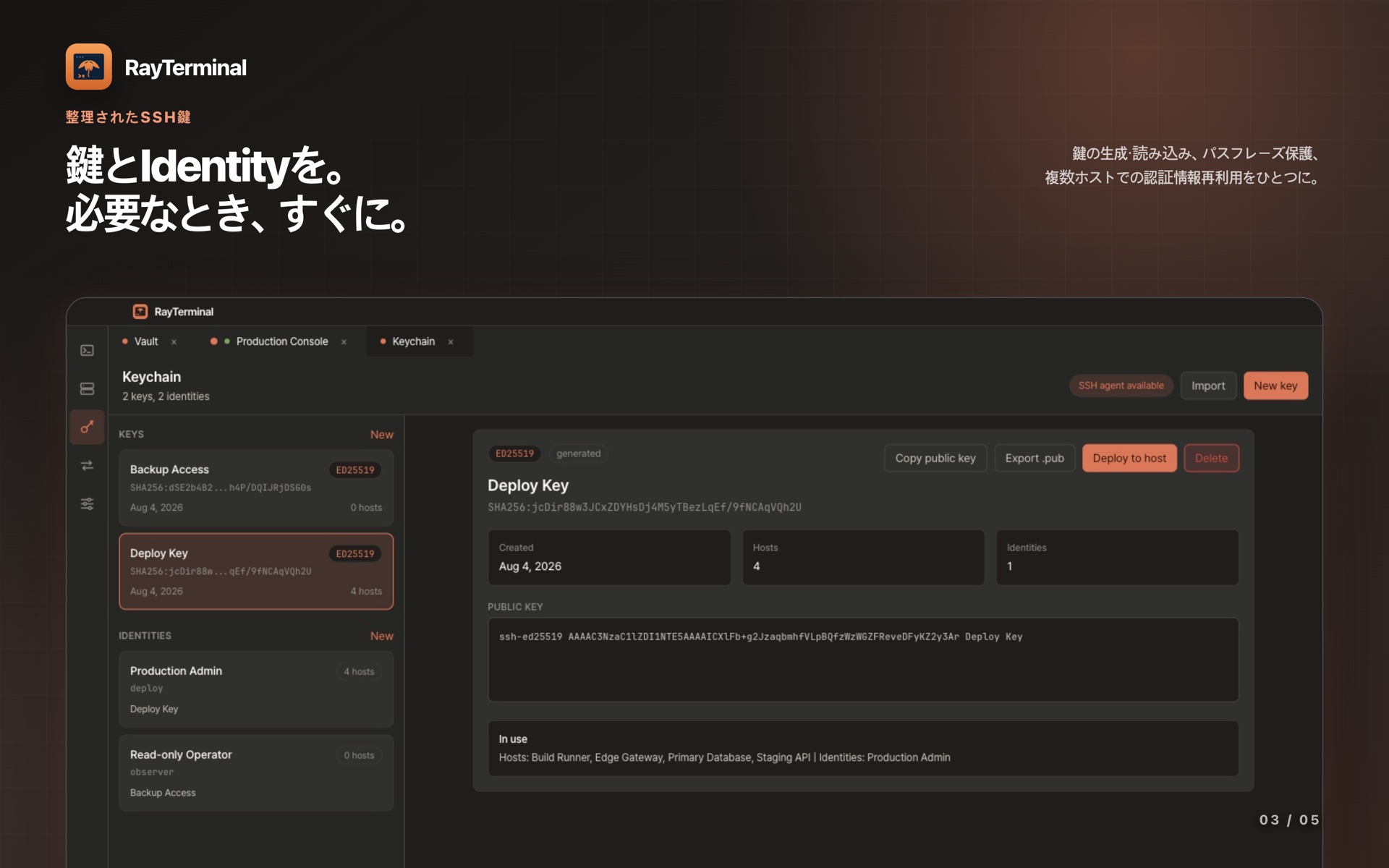Close the Production Console tab
Screen dimensions: 1389x868
(344, 342)
